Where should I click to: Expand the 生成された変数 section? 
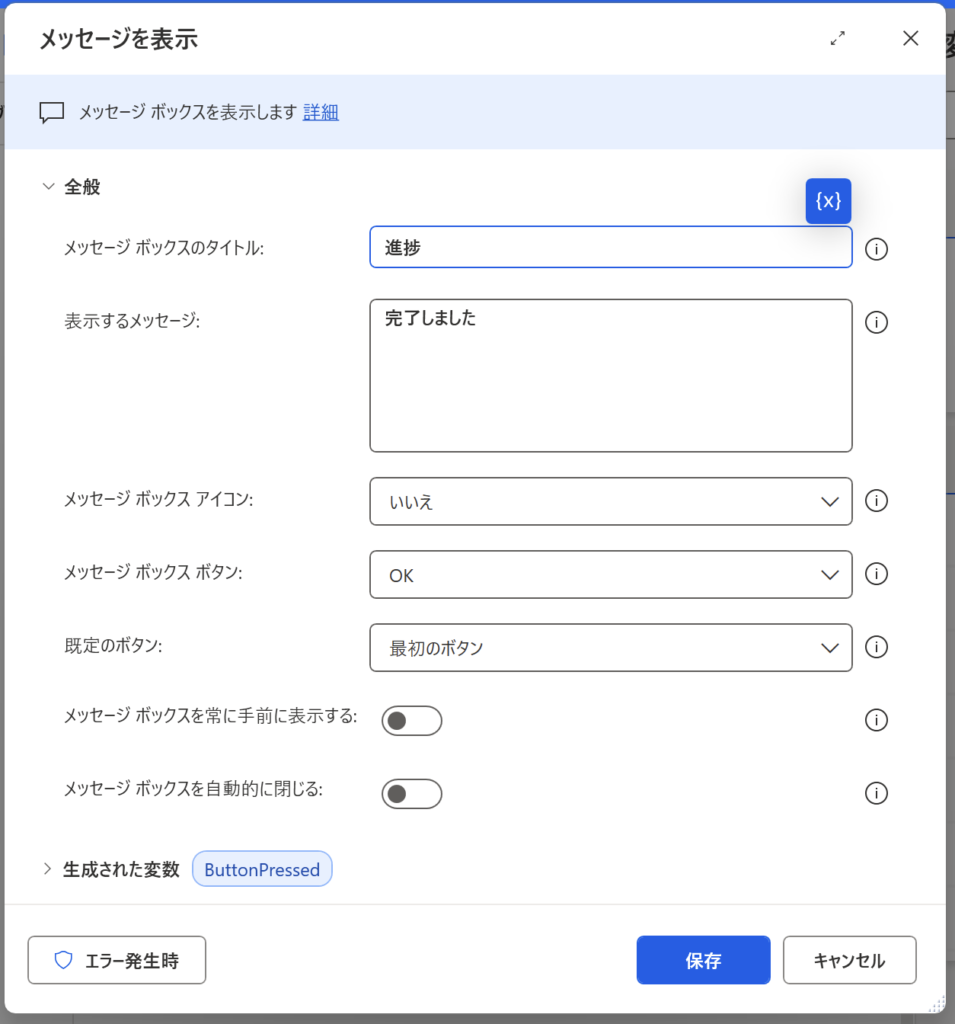coord(47,869)
